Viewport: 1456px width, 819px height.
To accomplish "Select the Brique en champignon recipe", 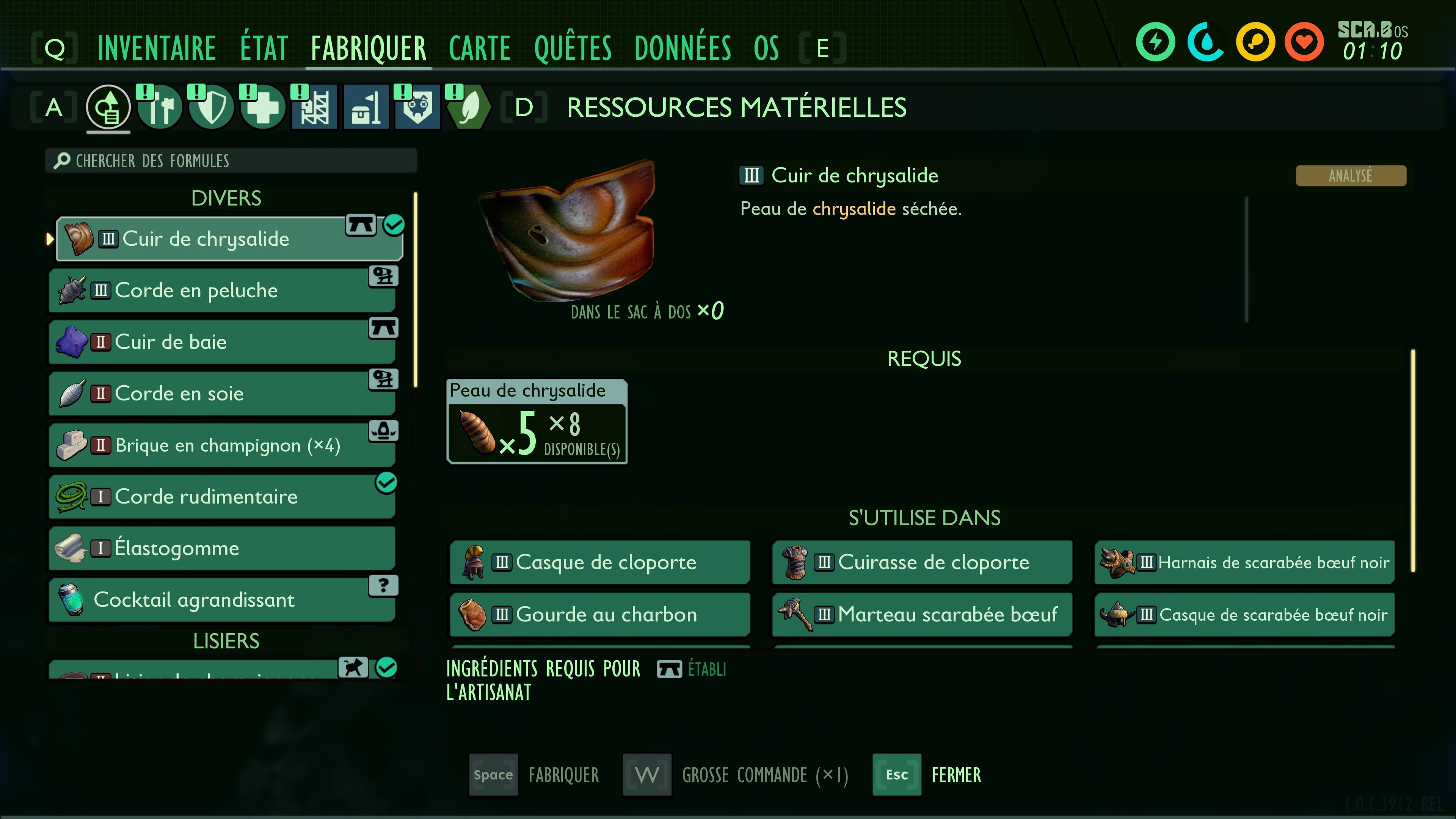I will pos(222,446).
